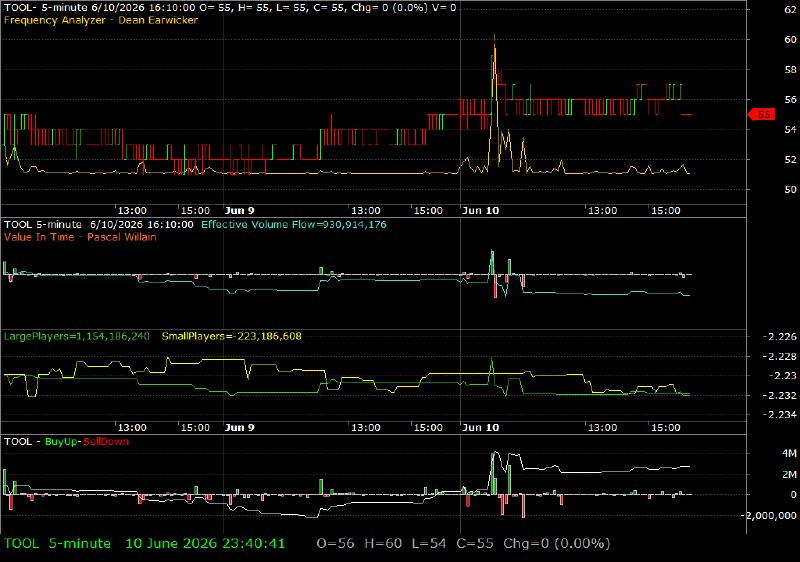This screenshot has width=800, height=562.
Task: Select 'SmallPlayers=-223,186,608' value
Action: pos(232,336)
